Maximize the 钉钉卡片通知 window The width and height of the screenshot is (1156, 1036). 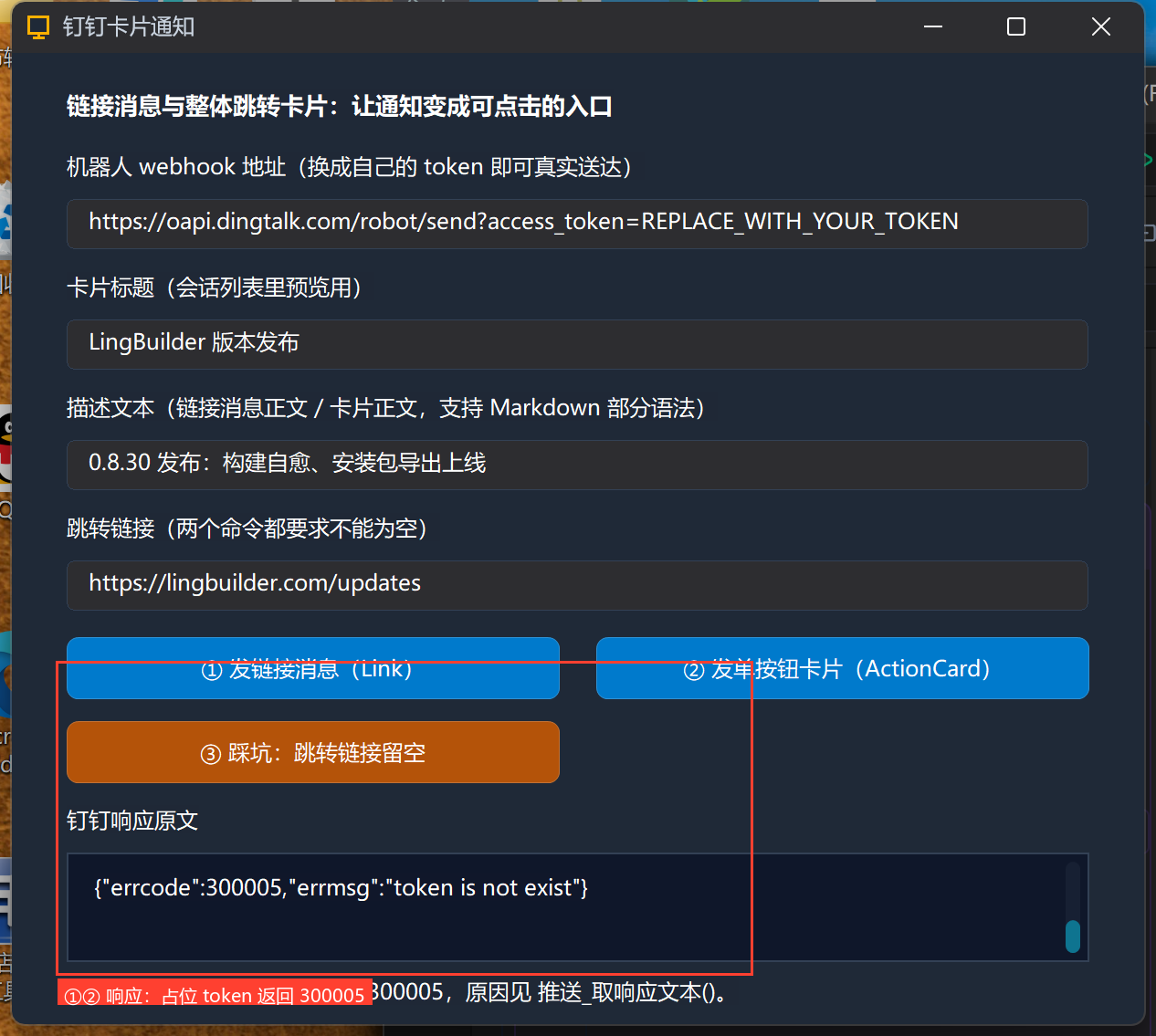tap(1016, 26)
